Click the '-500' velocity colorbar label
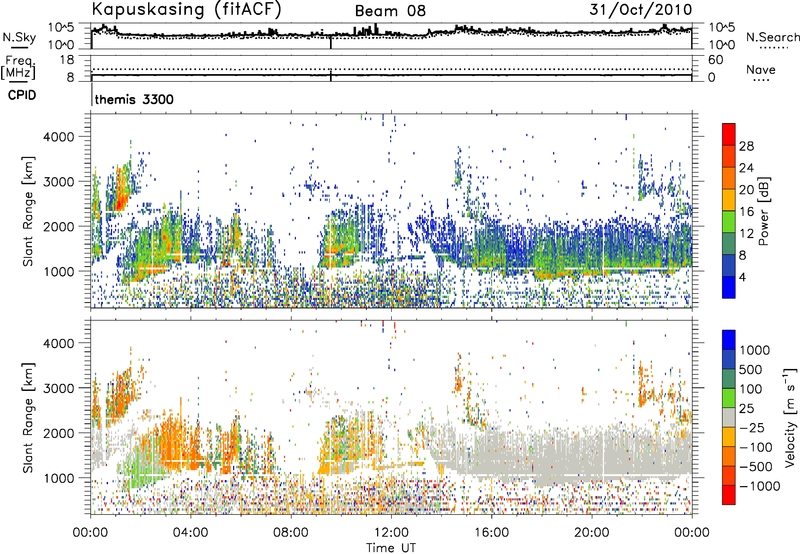800x554 pixels. point(756,467)
